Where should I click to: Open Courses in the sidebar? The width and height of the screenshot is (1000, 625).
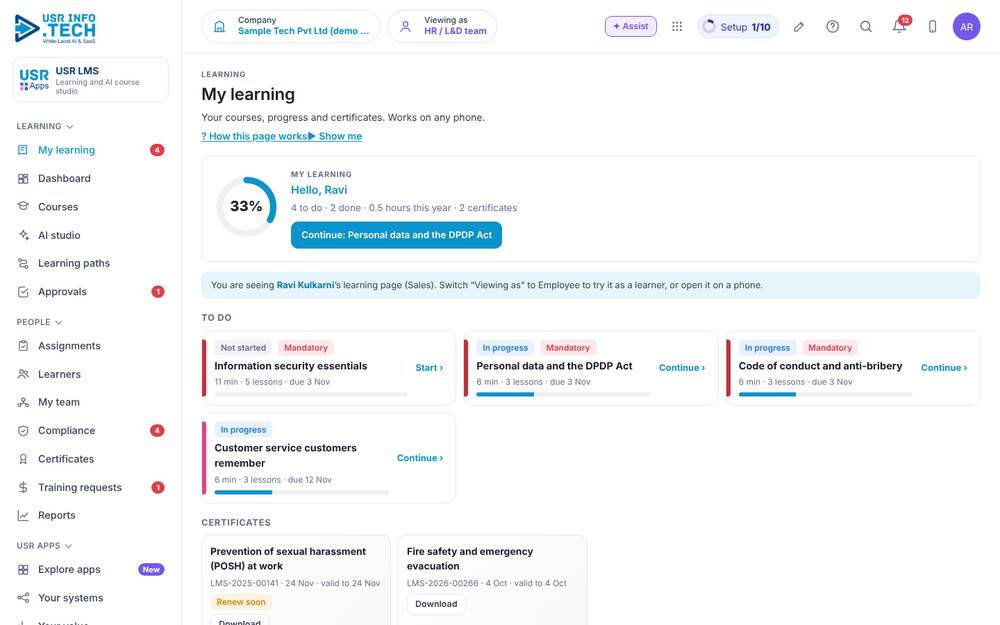[90, 207]
